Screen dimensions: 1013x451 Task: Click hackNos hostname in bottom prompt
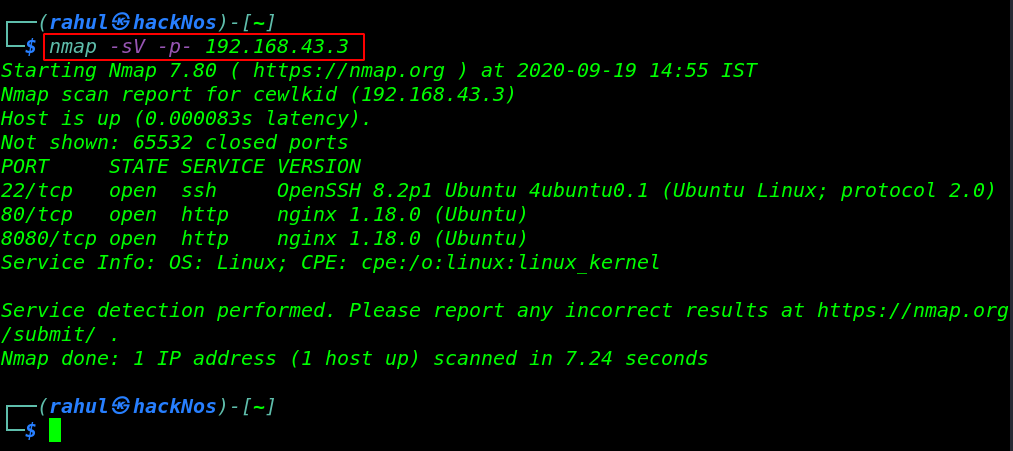click(x=174, y=406)
